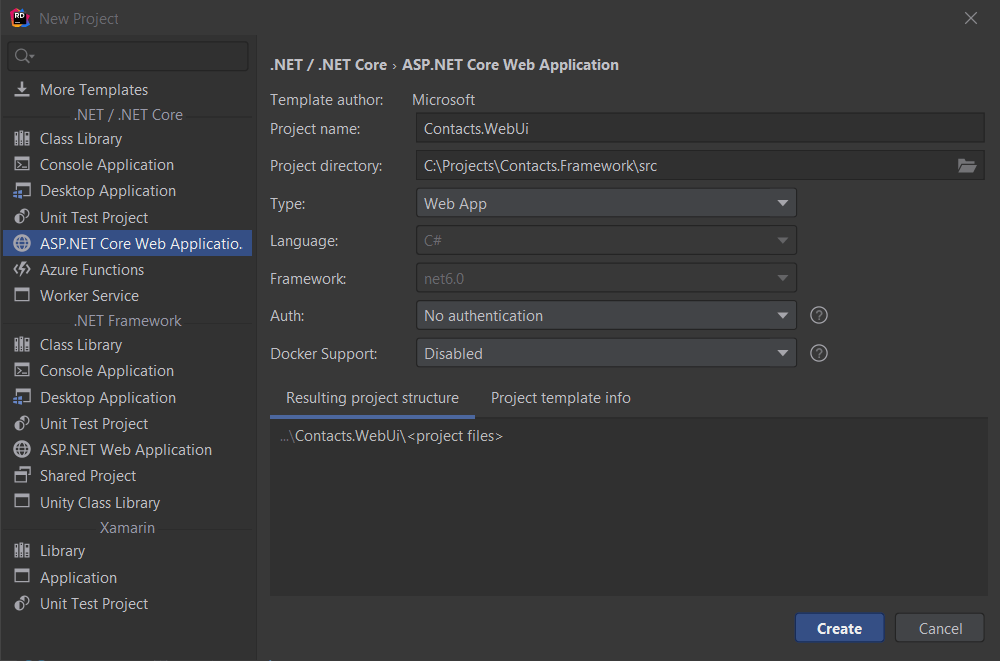This screenshot has width=1000, height=661.
Task: Click the More Templates download icon
Action: pos(22,89)
